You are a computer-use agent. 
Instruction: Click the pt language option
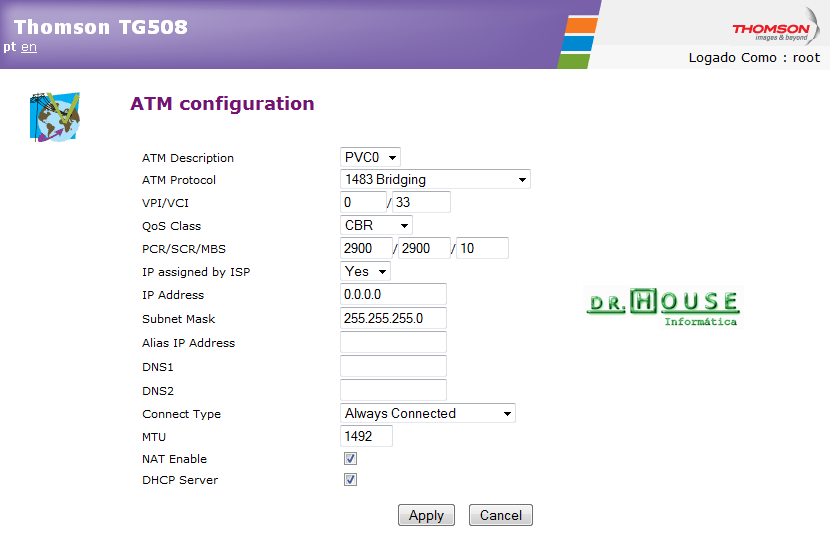[10, 47]
